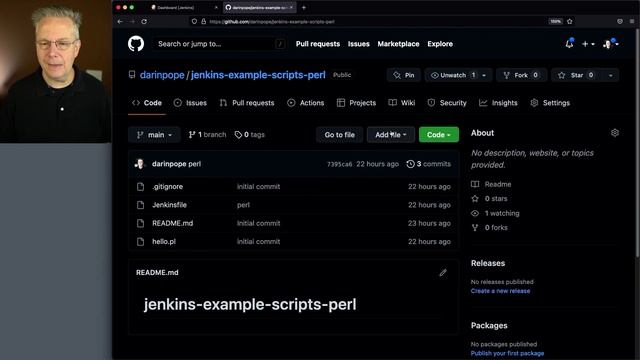
Task: Select the repository Issues tab
Action: pyautogui.click(x=190, y=103)
